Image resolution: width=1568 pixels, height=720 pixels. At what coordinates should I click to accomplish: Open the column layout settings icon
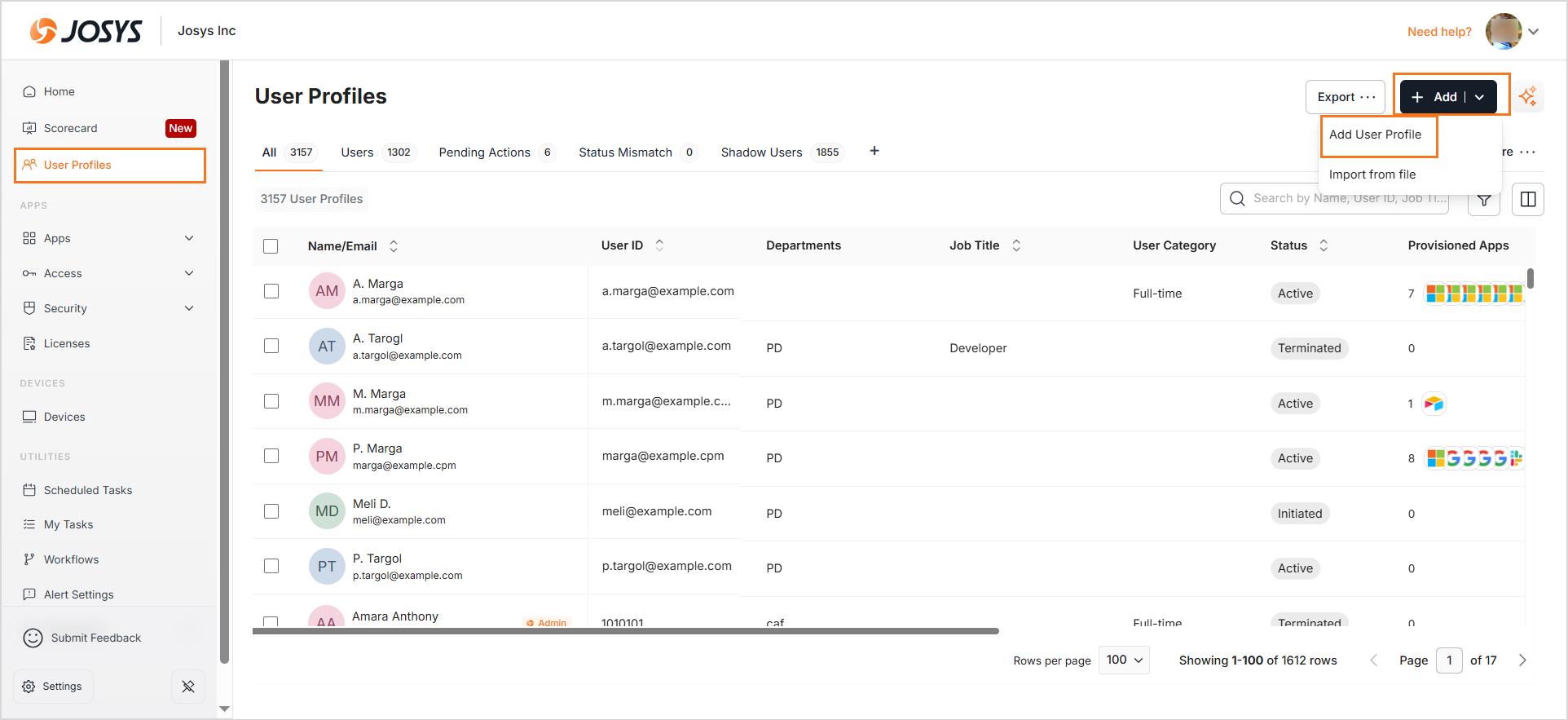pos(1528,199)
